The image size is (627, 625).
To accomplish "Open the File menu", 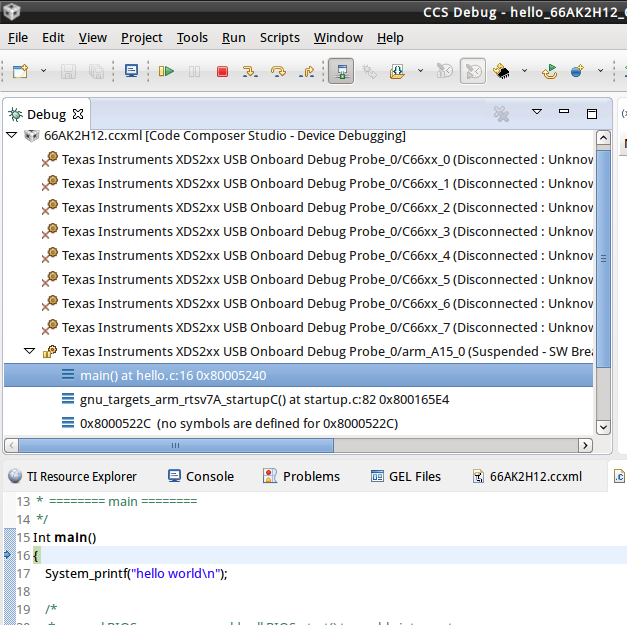I will click(x=18, y=38).
